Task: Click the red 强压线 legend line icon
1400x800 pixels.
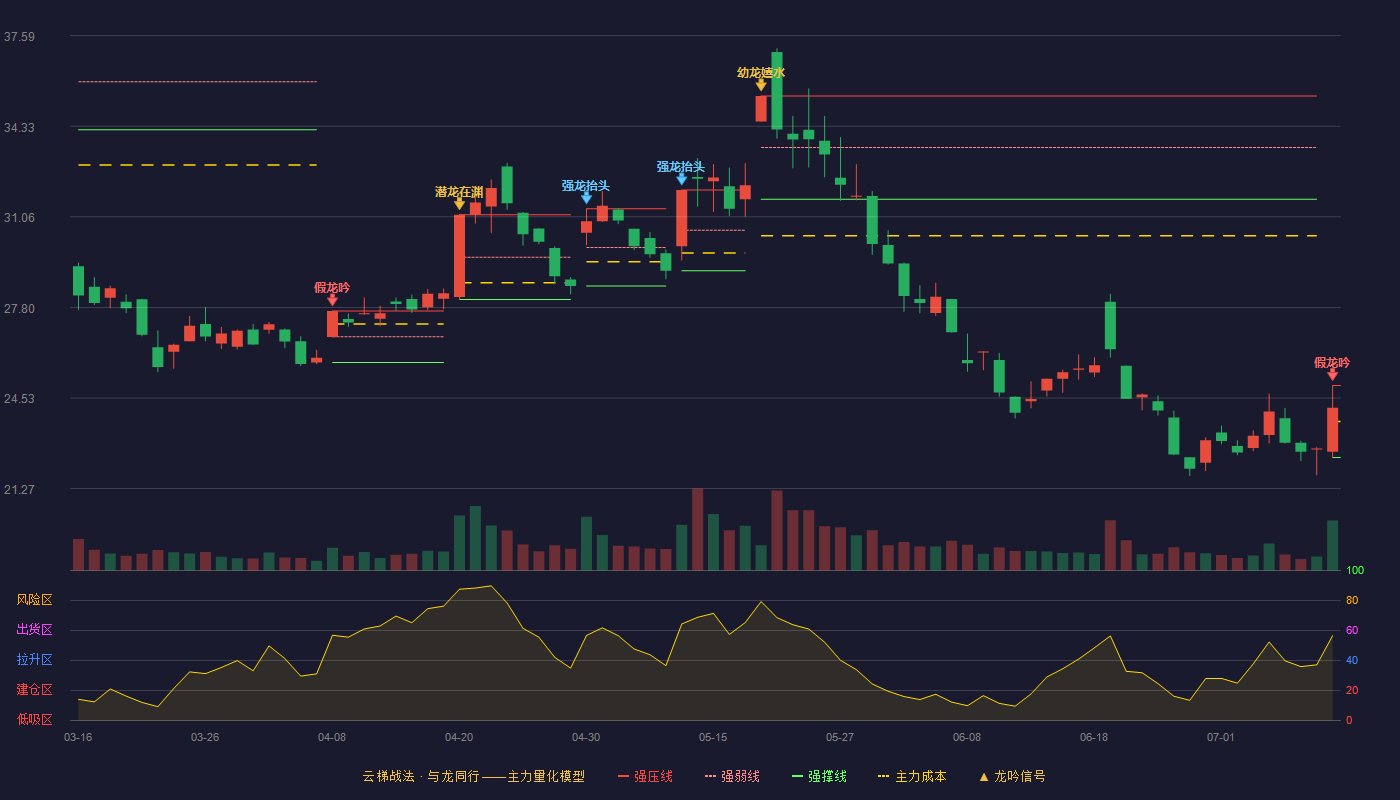Action: pos(623,776)
